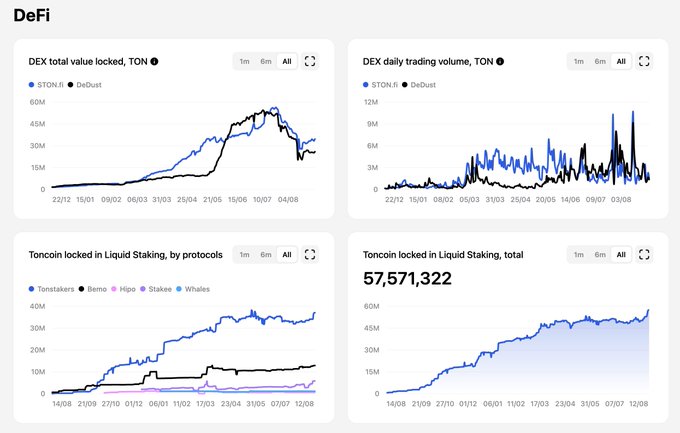Set Liquid Staking total chart to 1m
Image resolution: width=680 pixels, height=433 pixels.
tap(579, 255)
